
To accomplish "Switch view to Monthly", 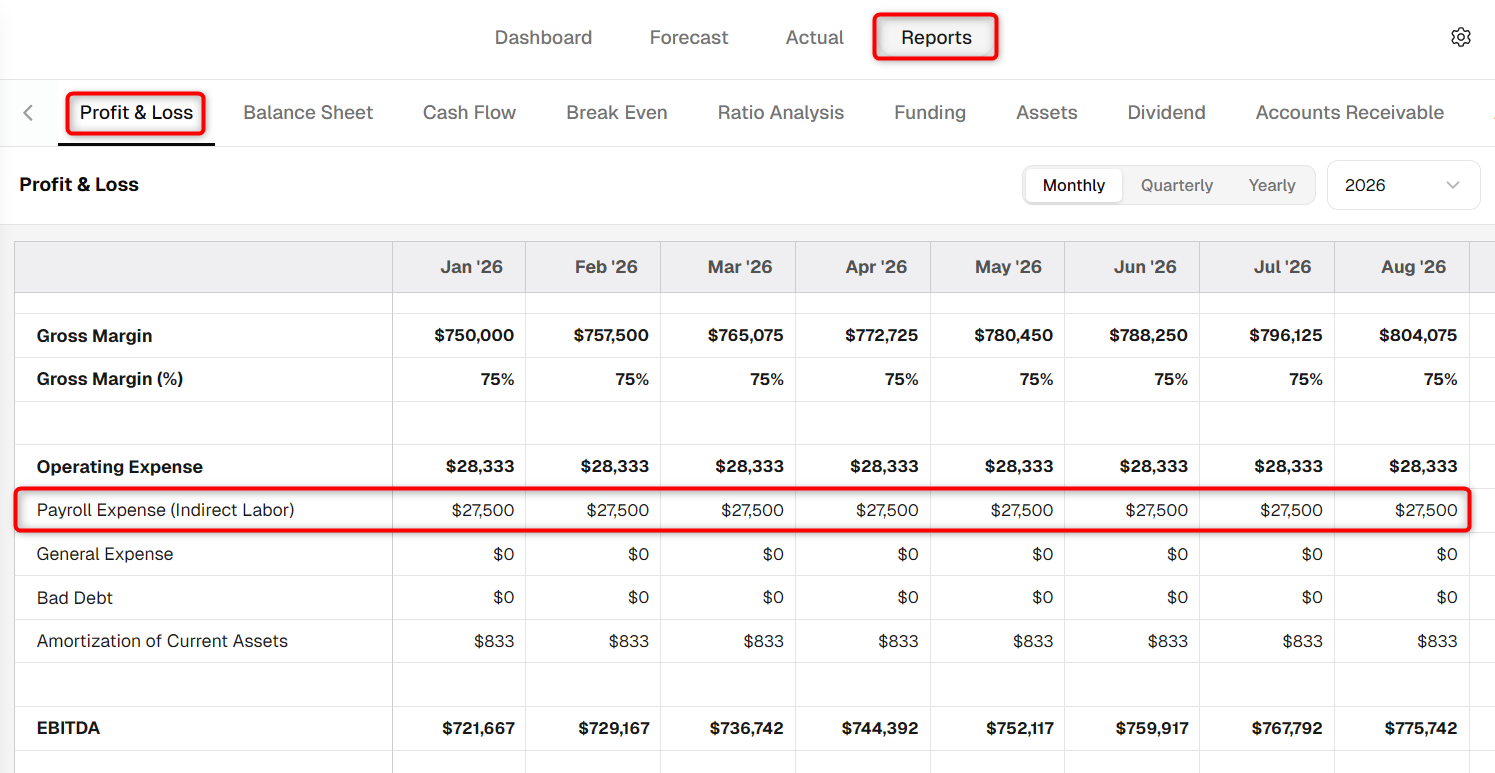I will coord(1073,185).
